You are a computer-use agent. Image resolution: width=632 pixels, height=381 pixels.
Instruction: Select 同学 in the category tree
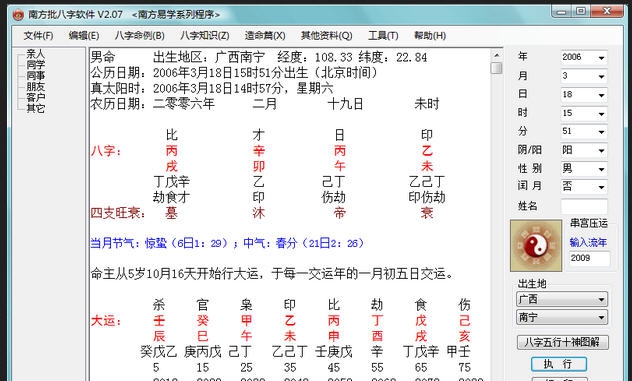35,65
